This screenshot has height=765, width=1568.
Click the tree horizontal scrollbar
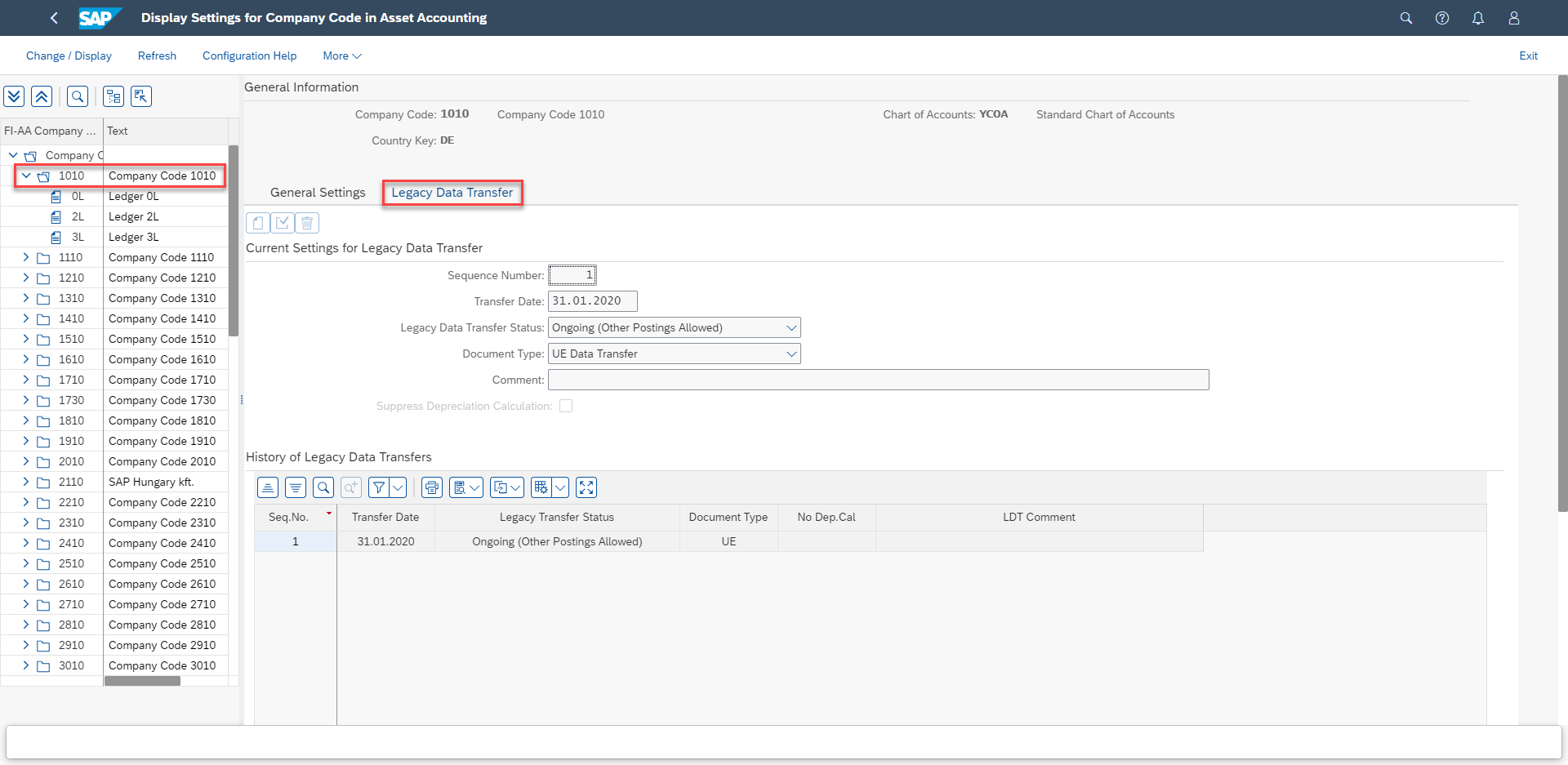pyautogui.click(x=142, y=681)
